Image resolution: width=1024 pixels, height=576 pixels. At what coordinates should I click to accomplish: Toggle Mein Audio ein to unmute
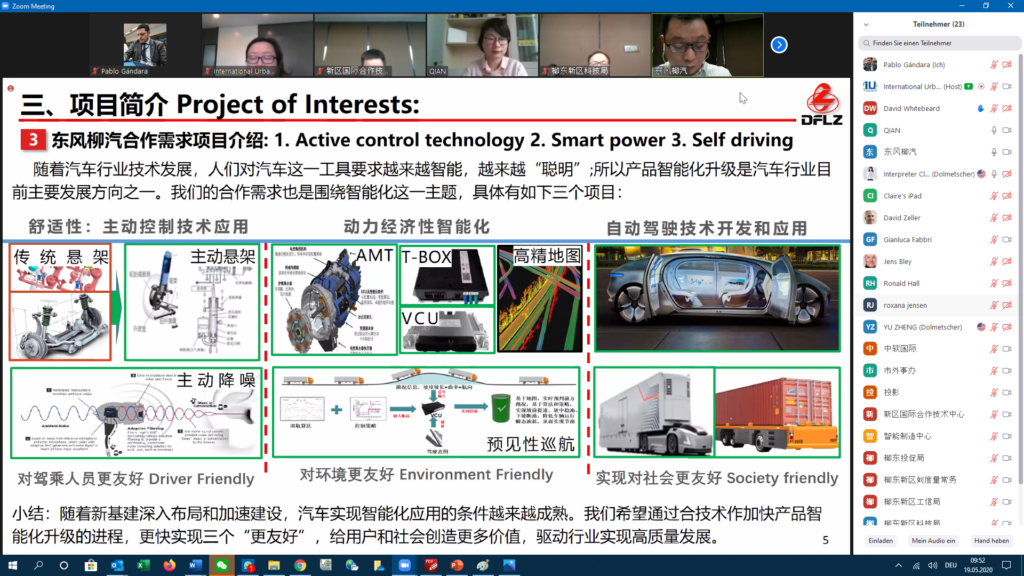click(x=933, y=540)
